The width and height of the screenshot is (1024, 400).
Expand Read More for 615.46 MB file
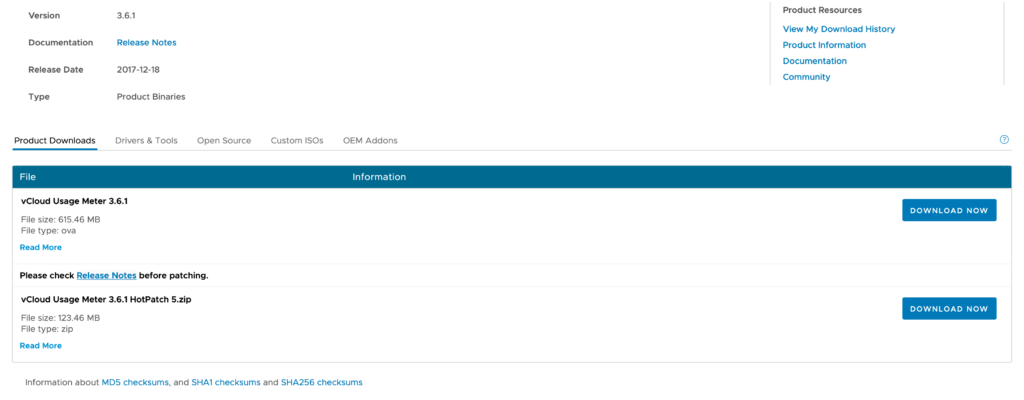click(40, 248)
